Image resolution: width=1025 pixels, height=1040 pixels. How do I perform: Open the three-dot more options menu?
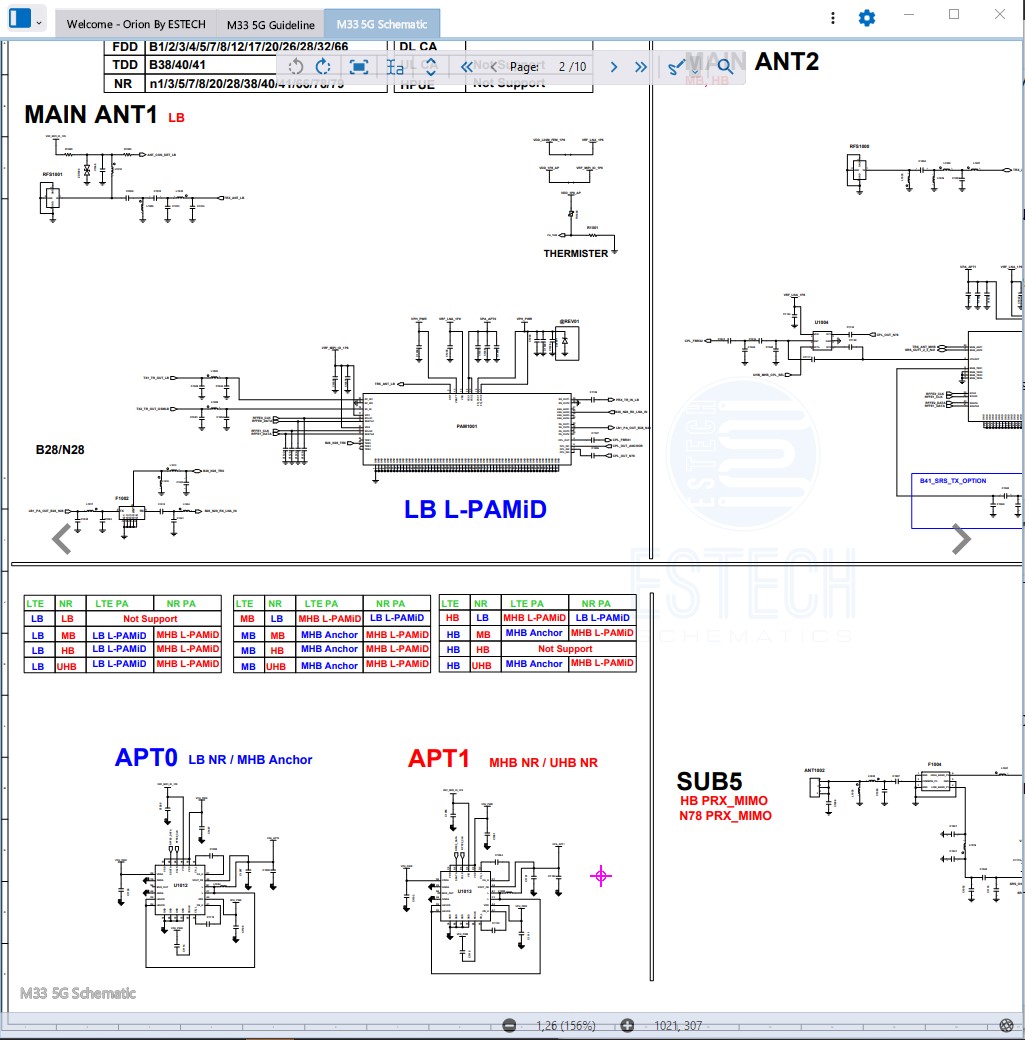pyautogui.click(x=833, y=18)
